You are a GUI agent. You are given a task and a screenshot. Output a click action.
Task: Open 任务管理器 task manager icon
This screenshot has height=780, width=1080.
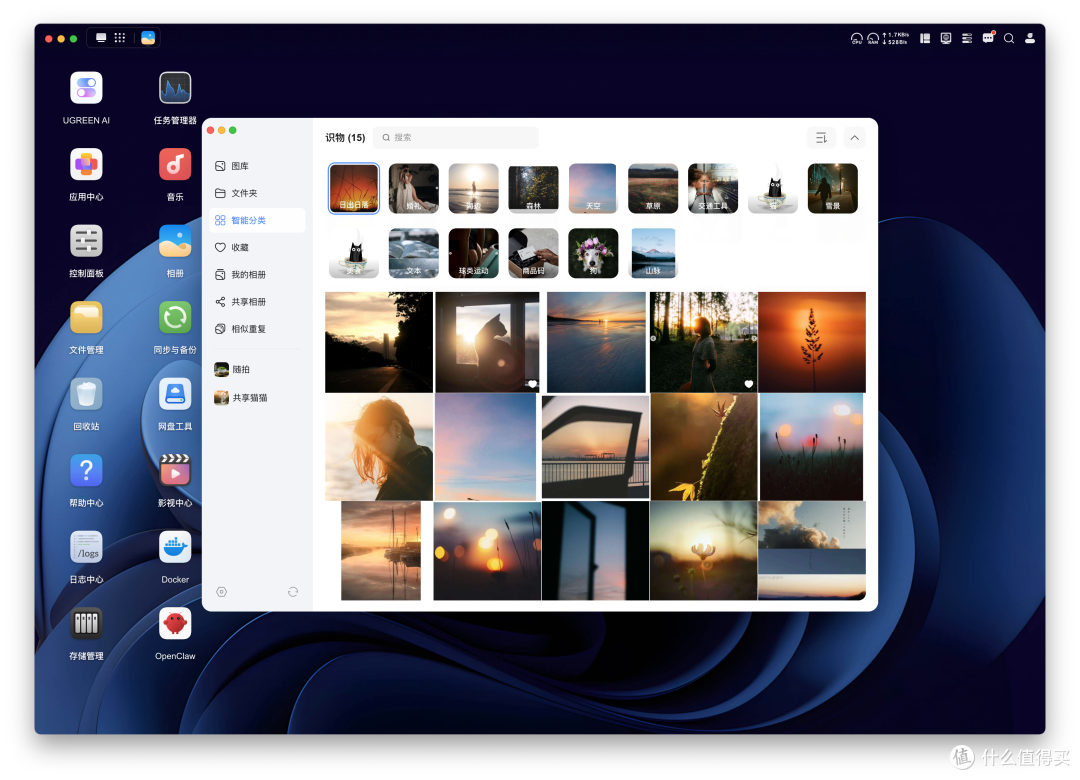click(175, 88)
